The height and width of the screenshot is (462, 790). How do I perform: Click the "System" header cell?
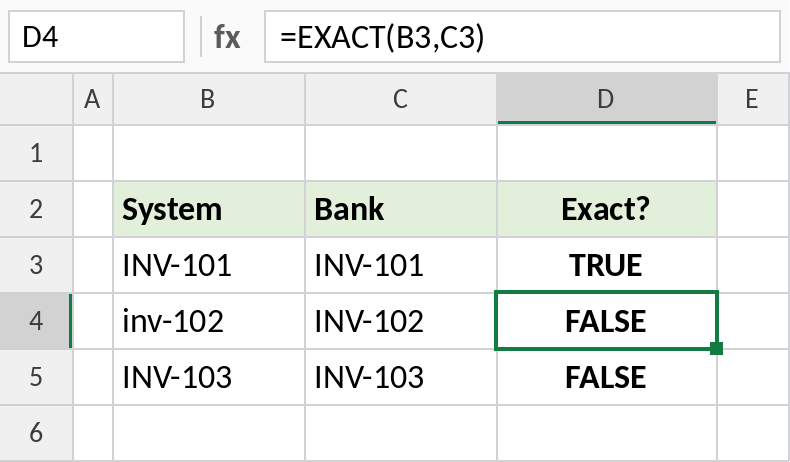click(209, 209)
